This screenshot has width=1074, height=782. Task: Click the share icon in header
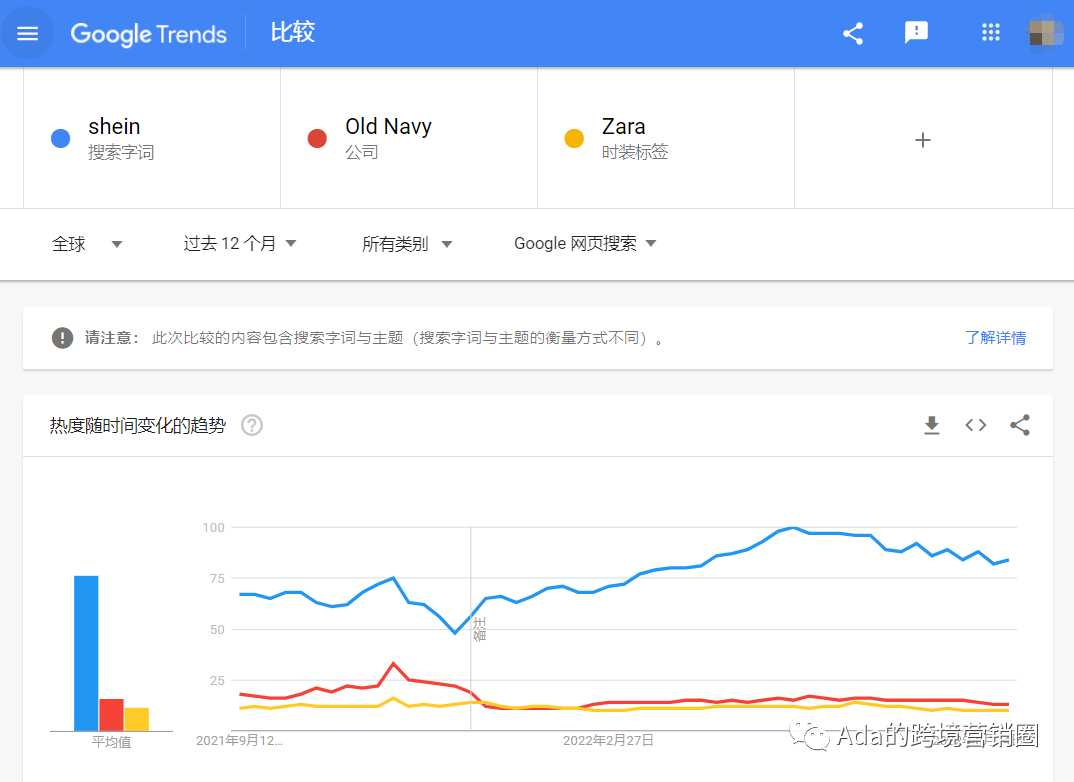point(853,33)
